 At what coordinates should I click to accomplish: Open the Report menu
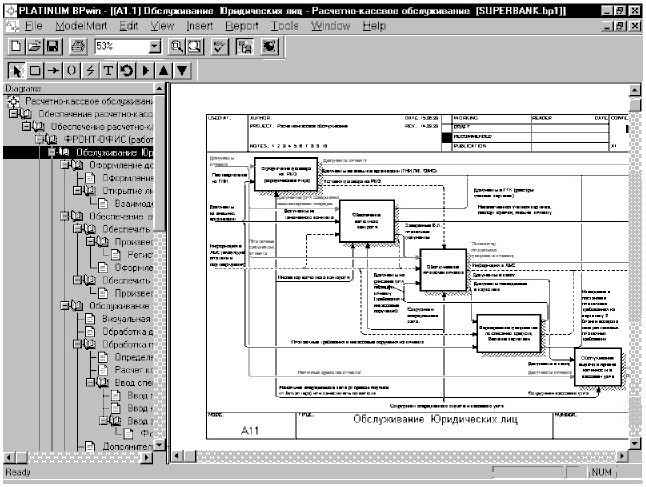click(x=242, y=23)
